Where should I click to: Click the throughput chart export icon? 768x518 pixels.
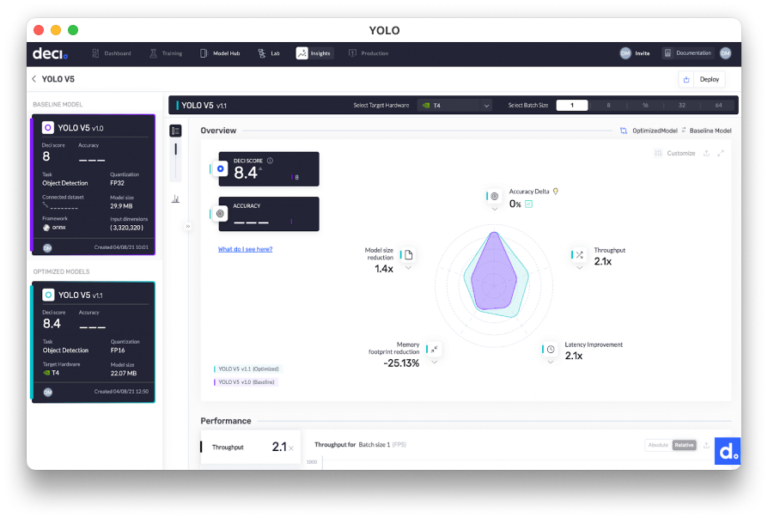pyautogui.click(x=706, y=445)
